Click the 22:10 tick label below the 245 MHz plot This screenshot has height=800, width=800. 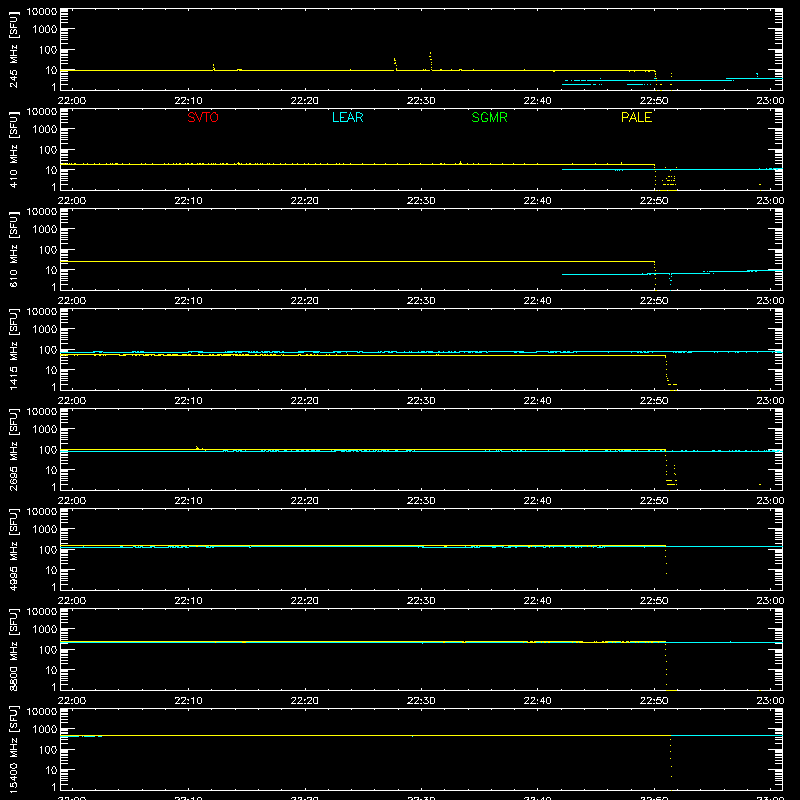coord(188,101)
